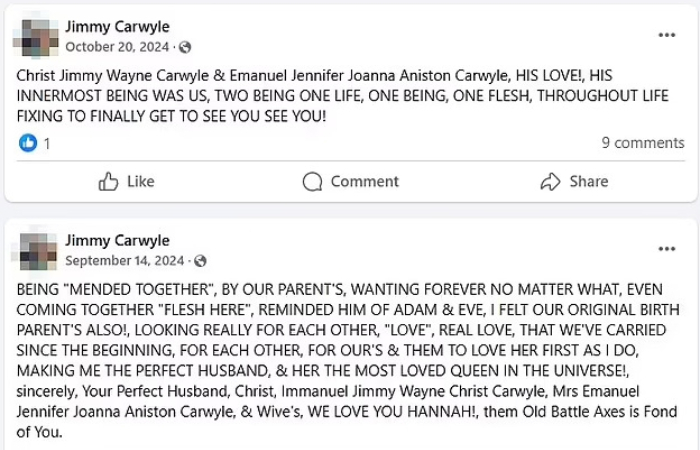View the 9 comments on the post
The image size is (700, 450).
pyautogui.click(x=642, y=143)
